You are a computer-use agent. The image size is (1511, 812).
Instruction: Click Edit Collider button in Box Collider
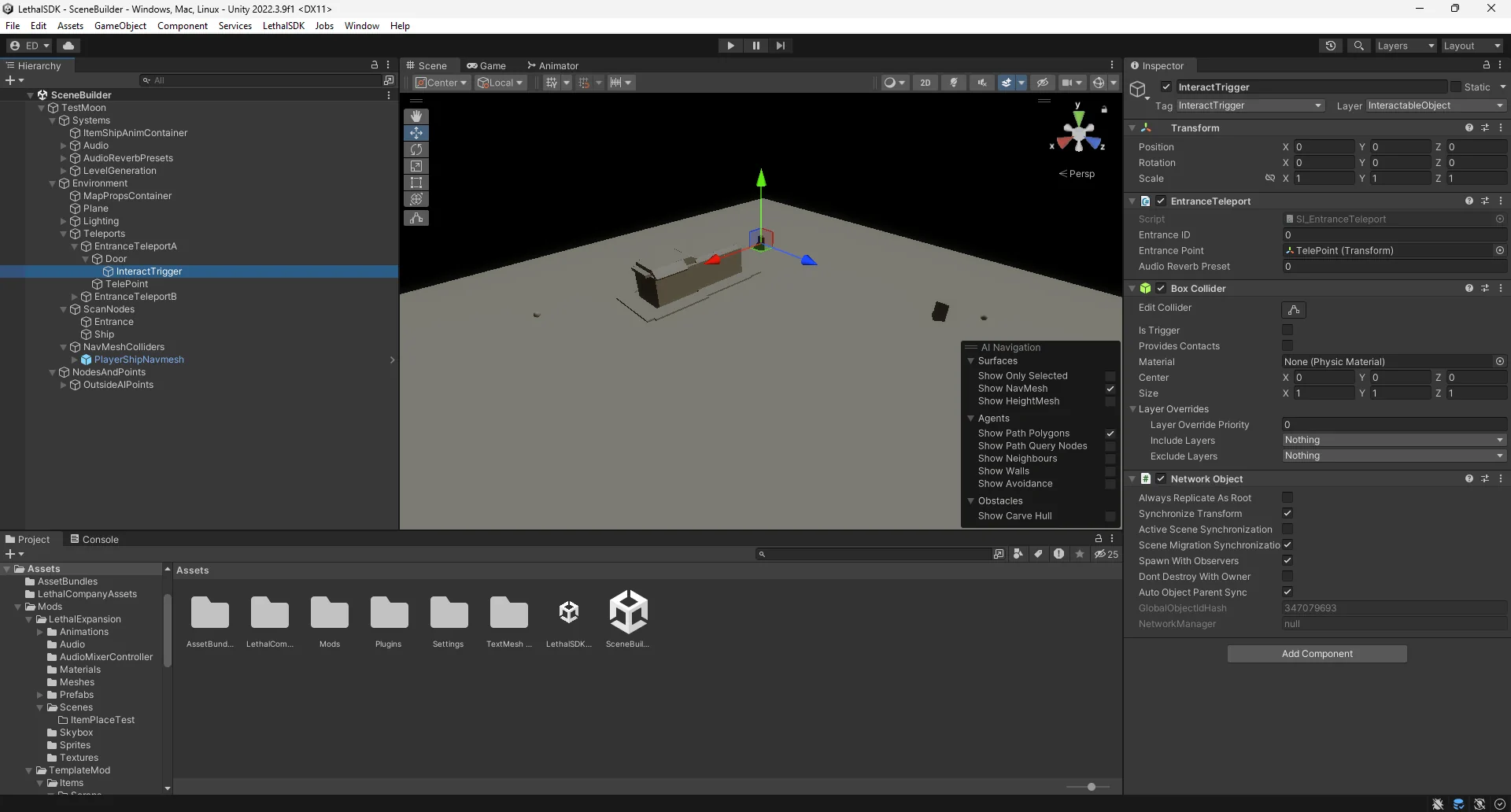click(x=1294, y=310)
